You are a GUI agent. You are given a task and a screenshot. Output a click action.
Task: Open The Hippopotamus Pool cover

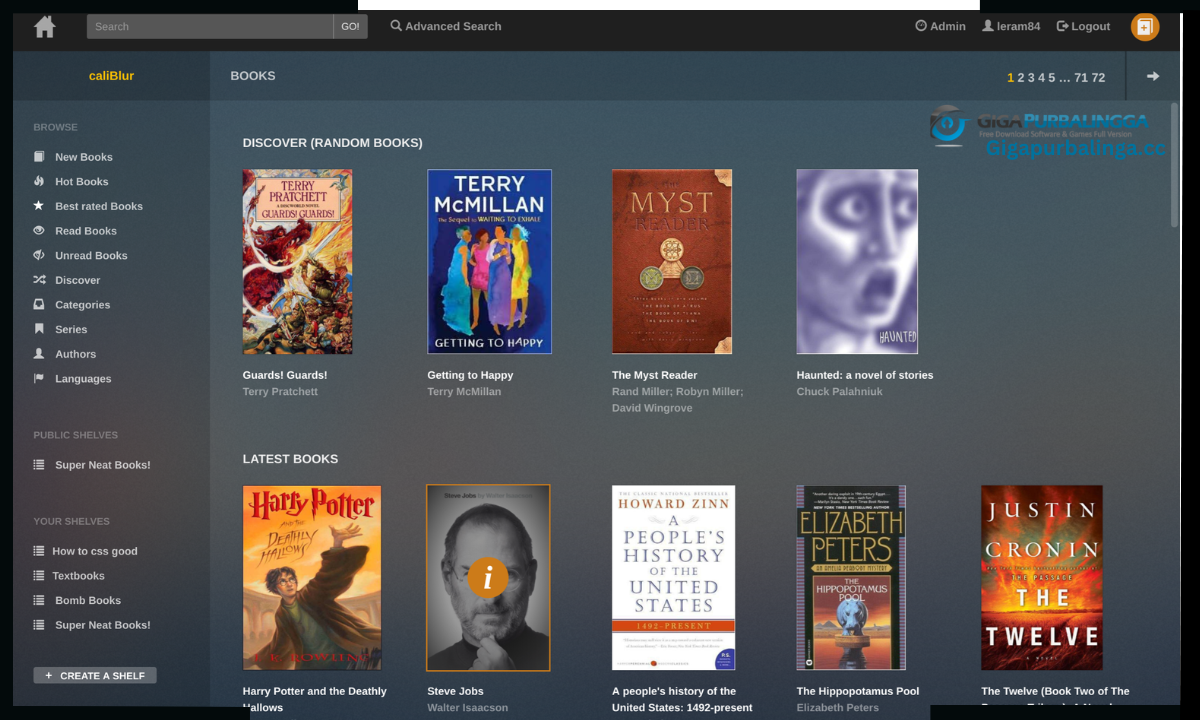pyautogui.click(x=851, y=578)
